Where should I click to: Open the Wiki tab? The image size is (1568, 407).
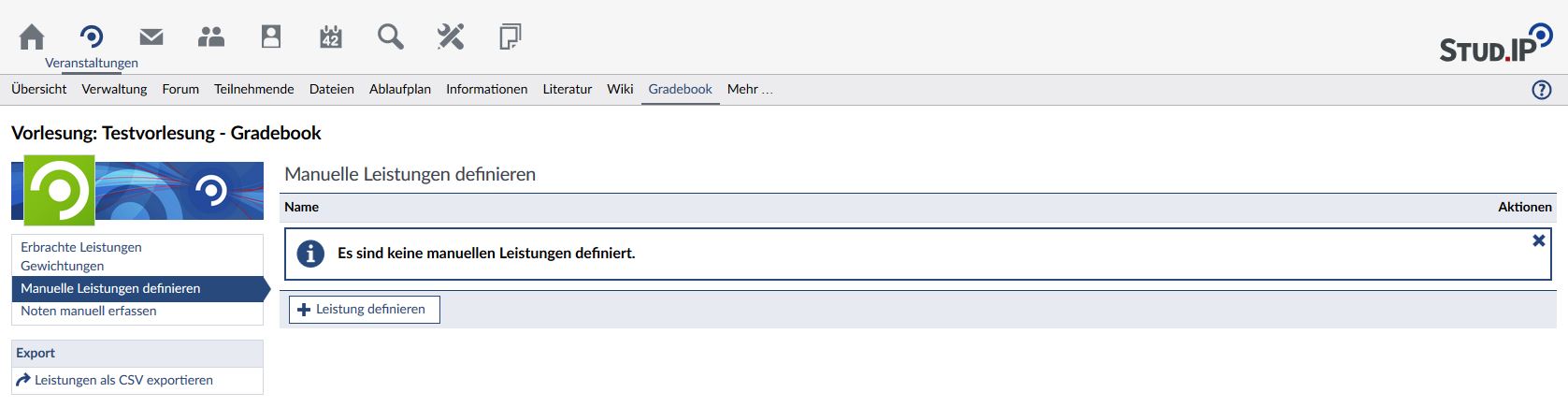click(620, 89)
